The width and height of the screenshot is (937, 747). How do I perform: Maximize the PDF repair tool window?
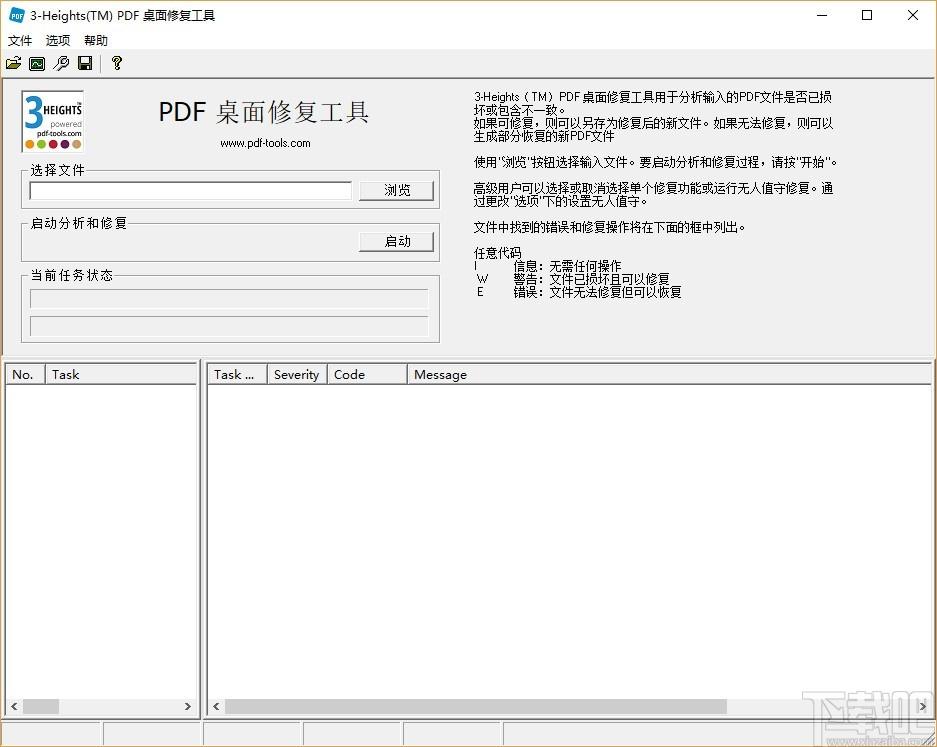point(867,15)
